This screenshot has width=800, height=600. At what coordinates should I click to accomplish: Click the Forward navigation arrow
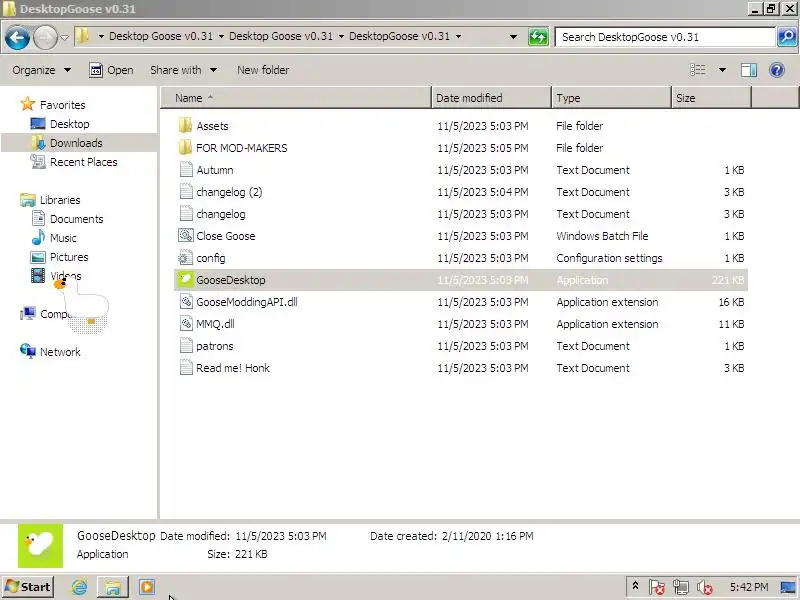(x=45, y=37)
